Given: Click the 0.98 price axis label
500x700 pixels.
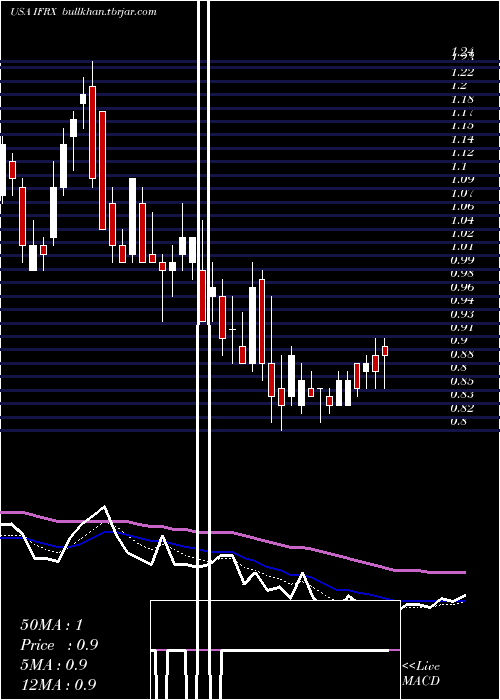Looking at the screenshot, I should (462, 273).
